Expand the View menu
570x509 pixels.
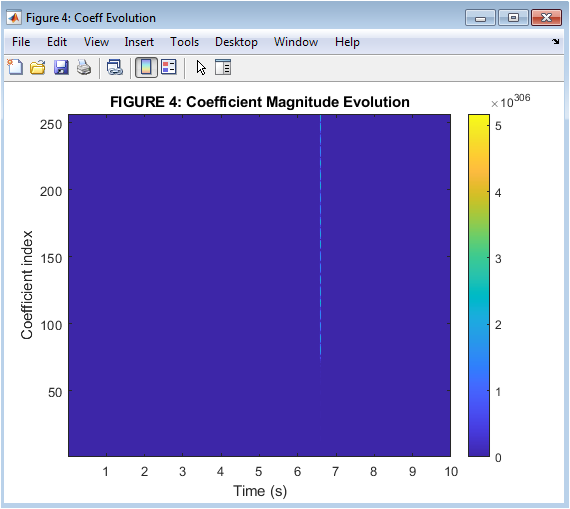pyautogui.click(x=96, y=42)
